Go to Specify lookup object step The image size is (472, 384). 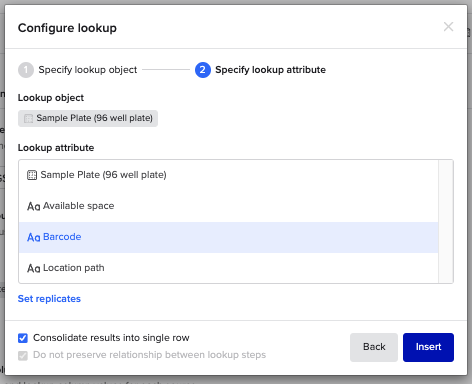88,70
